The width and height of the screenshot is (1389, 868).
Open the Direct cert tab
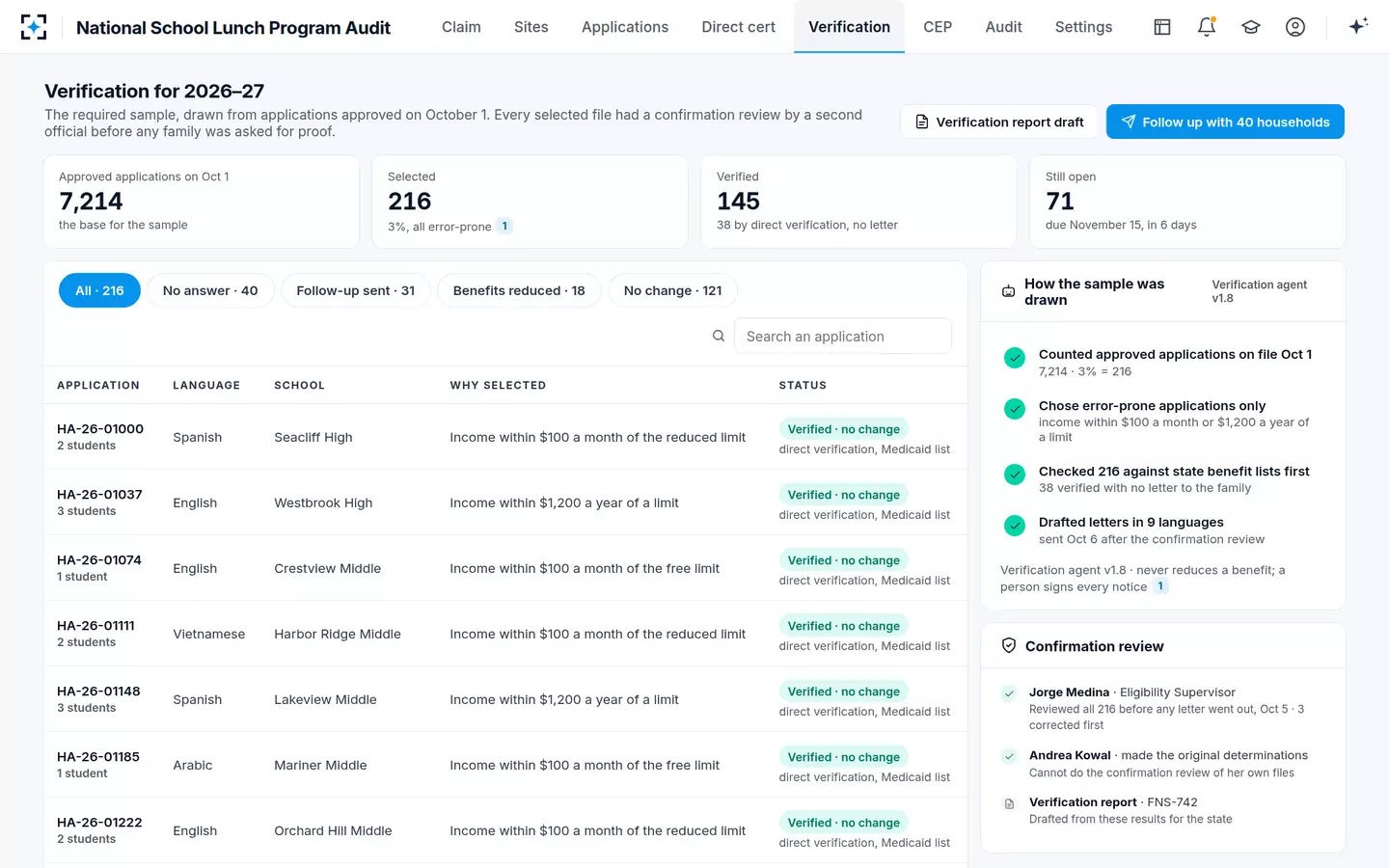click(x=739, y=27)
